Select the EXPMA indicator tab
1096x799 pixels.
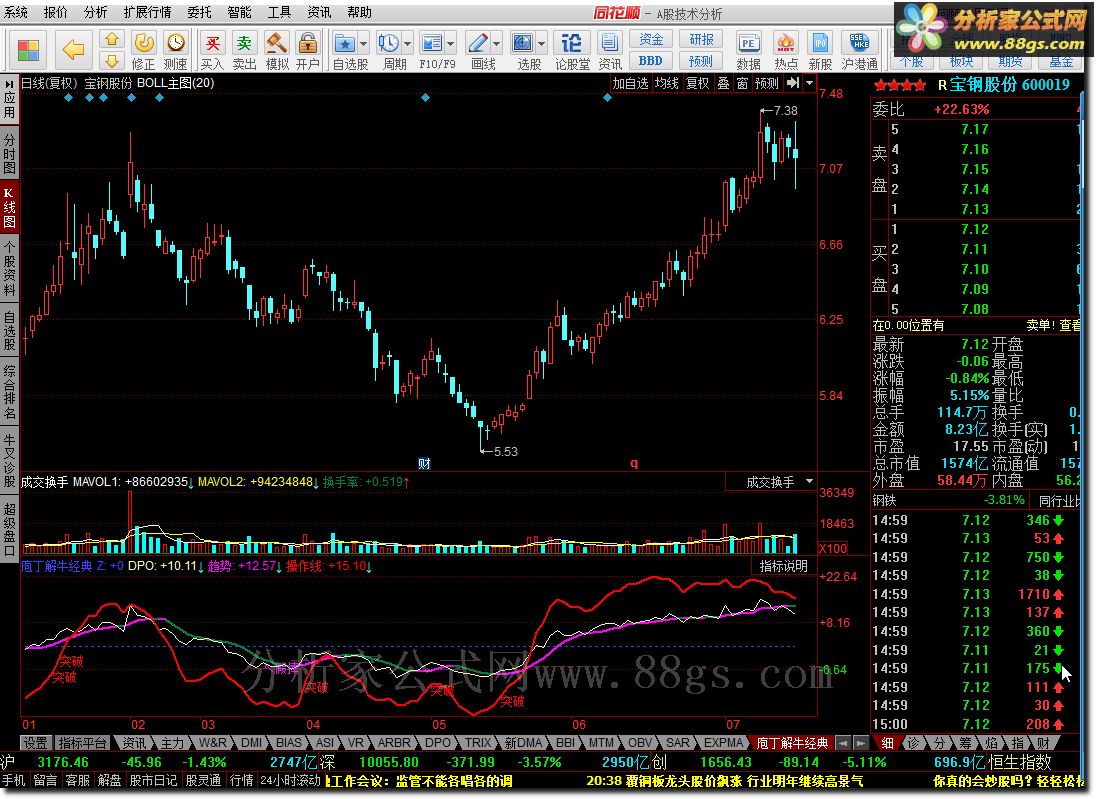(723, 743)
